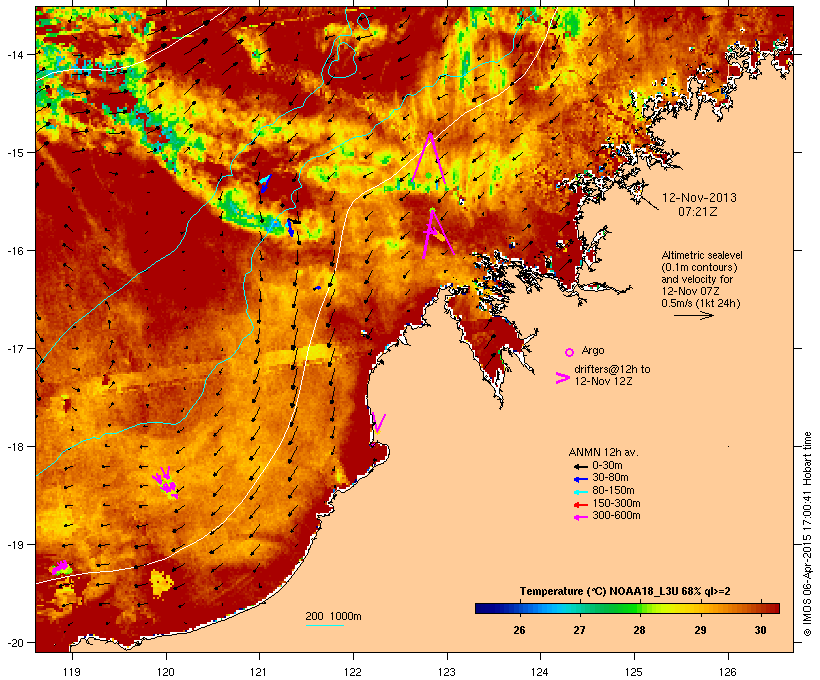This screenshot has height=680, width=820.
Task: Click the magenta V drifter on the coast near -18
Action: [x=379, y=423]
